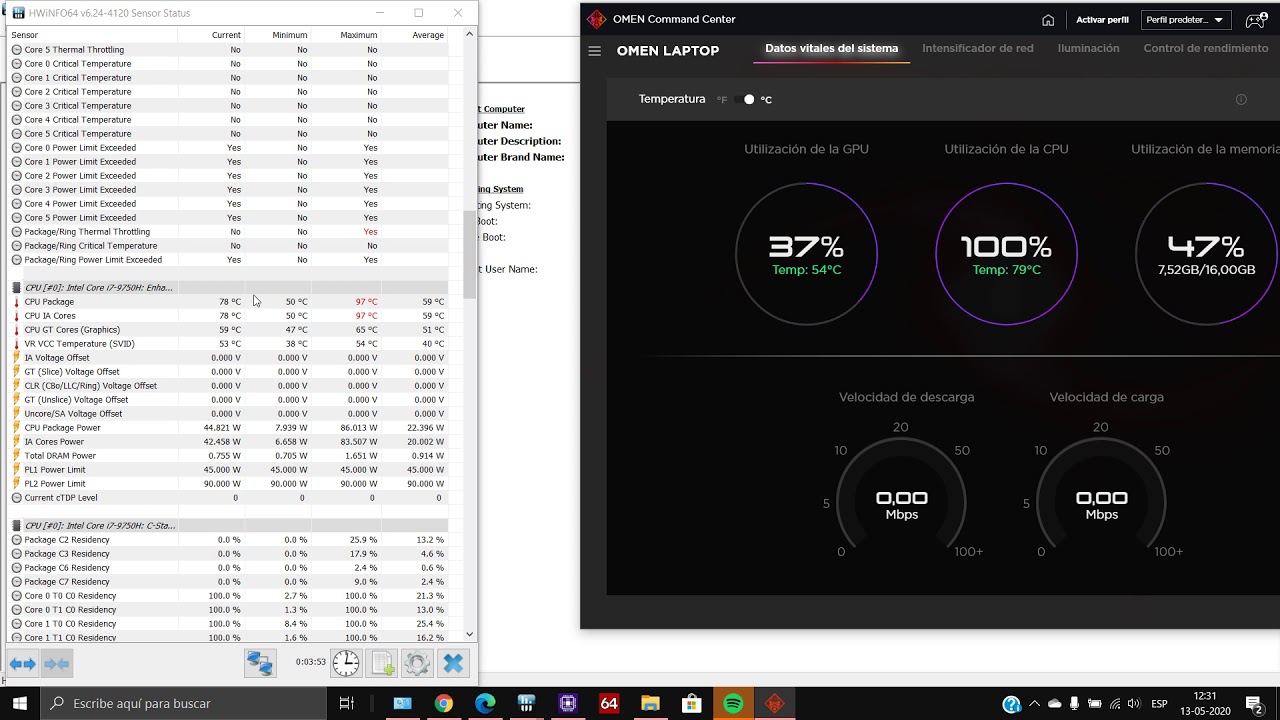Image resolution: width=1280 pixels, height=720 pixels.
Task: Click GPU utilization 37% gauge
Action: [x=806, y=254]
